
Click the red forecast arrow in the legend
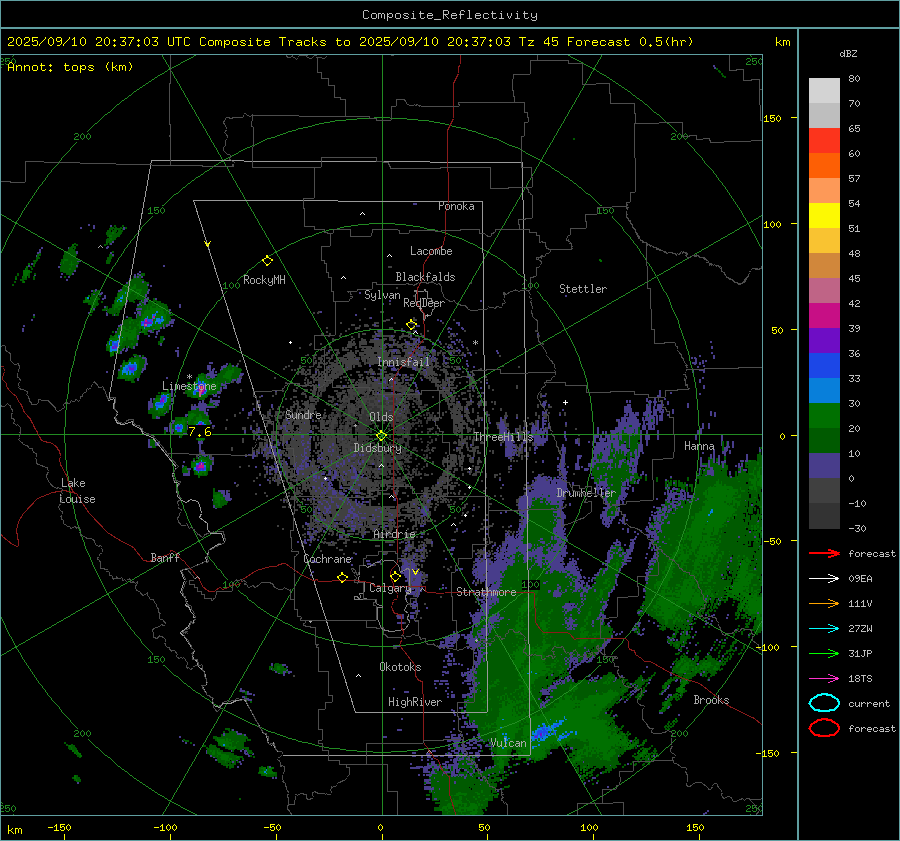tap(824, 553)
